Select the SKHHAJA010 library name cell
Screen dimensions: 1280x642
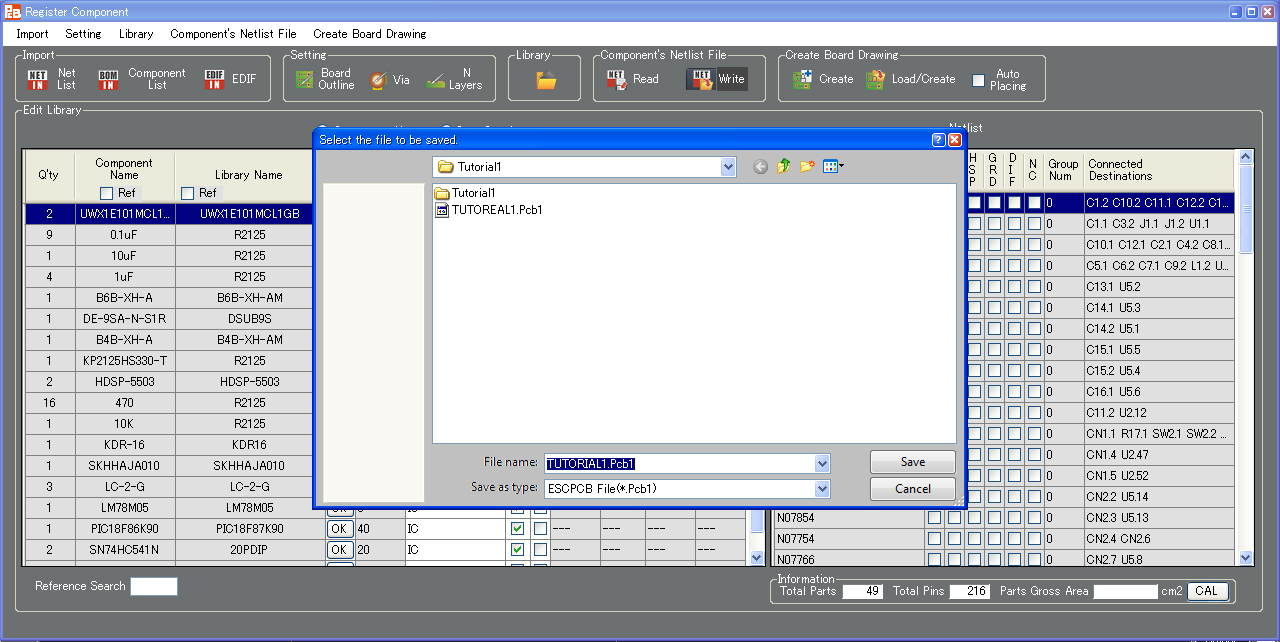tap(250, 466)
